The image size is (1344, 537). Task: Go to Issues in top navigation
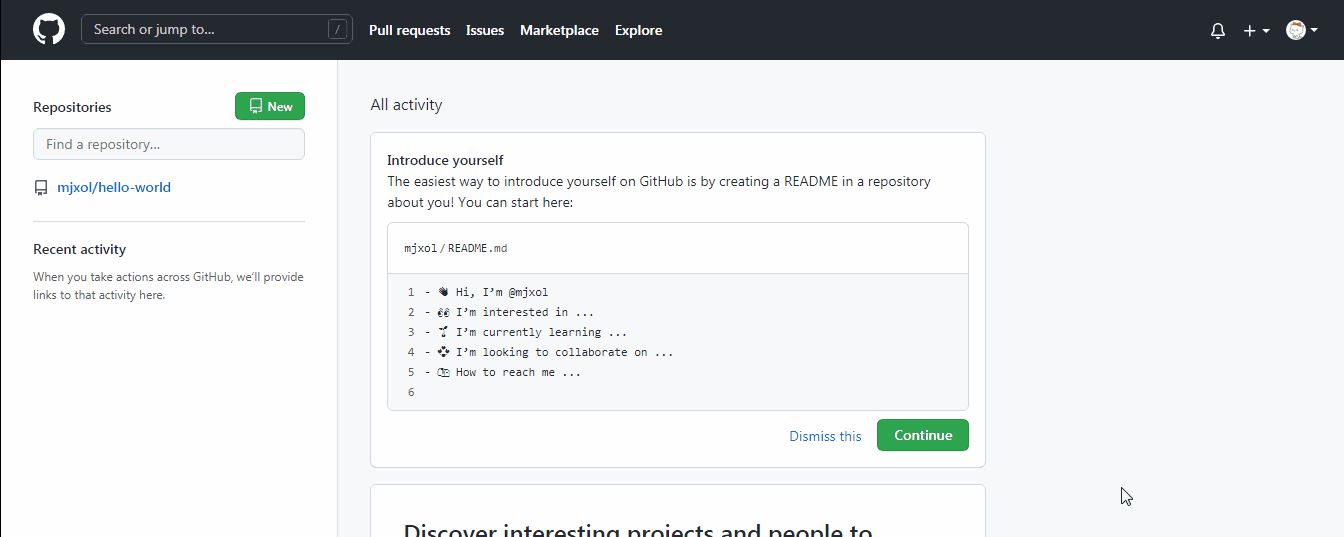pos(485,30)
